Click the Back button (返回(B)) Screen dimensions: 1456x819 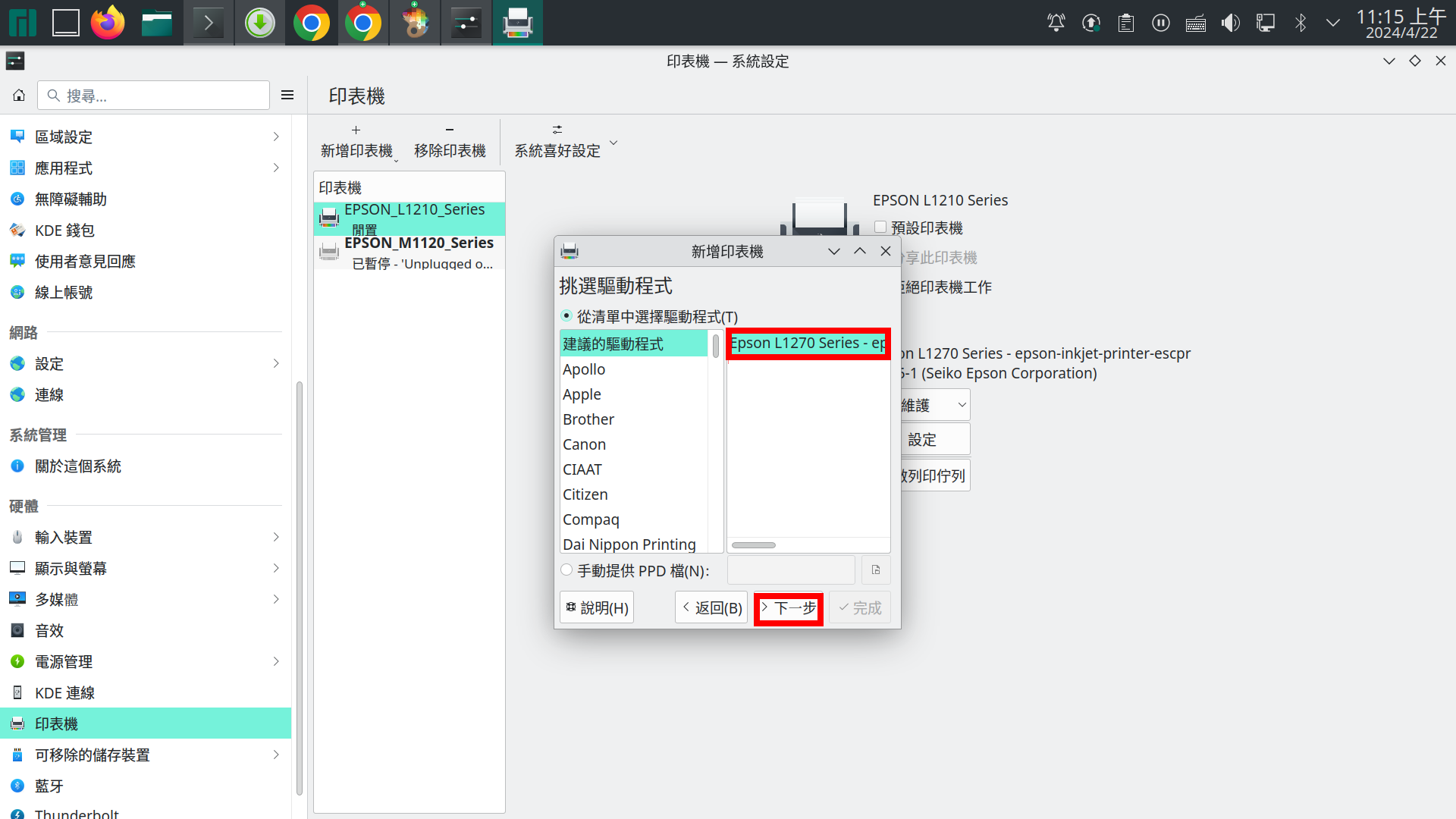(711, 608)
